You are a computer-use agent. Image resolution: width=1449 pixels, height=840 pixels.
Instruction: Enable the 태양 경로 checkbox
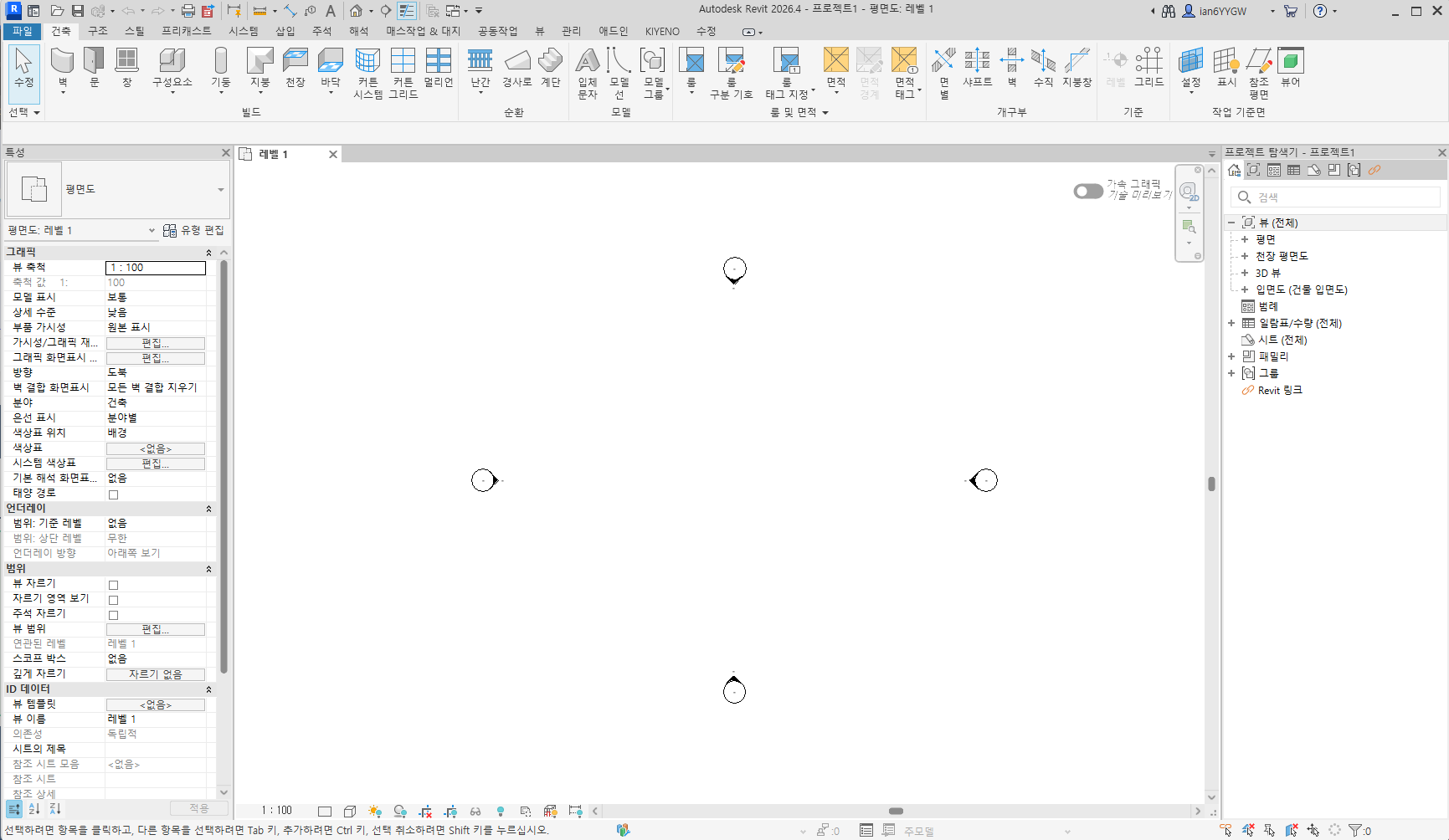click(x=114, y=494)
